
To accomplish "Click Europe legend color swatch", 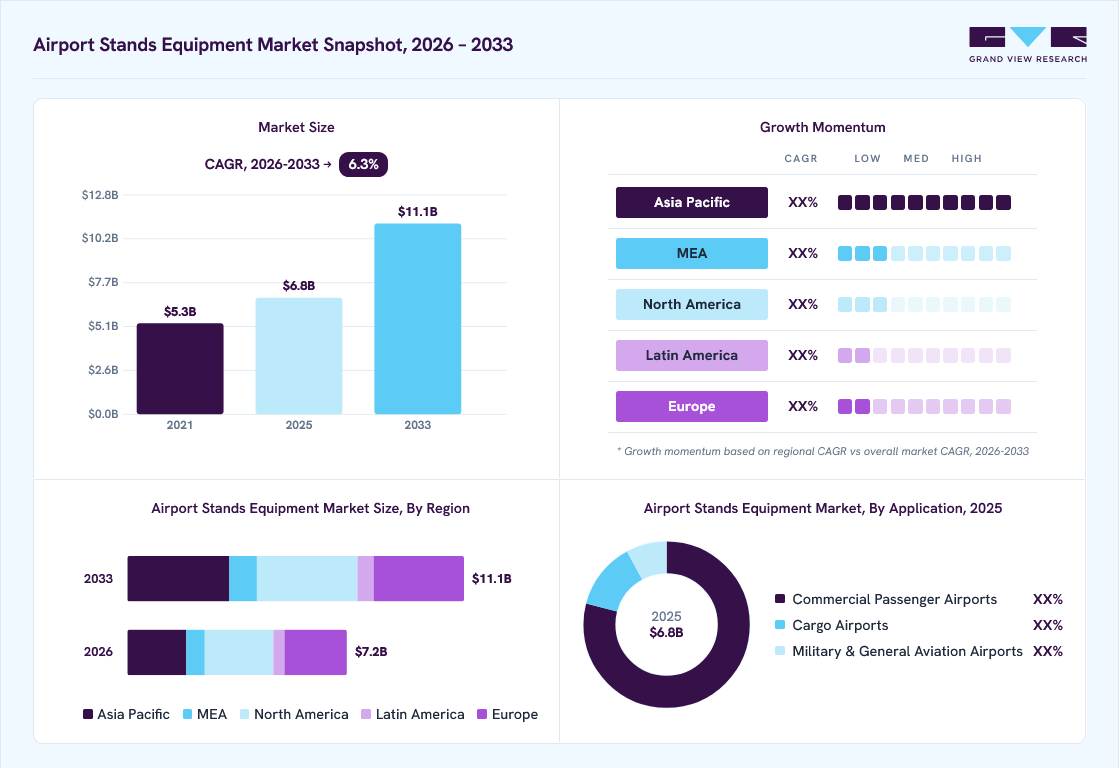I will click(482, 714).
